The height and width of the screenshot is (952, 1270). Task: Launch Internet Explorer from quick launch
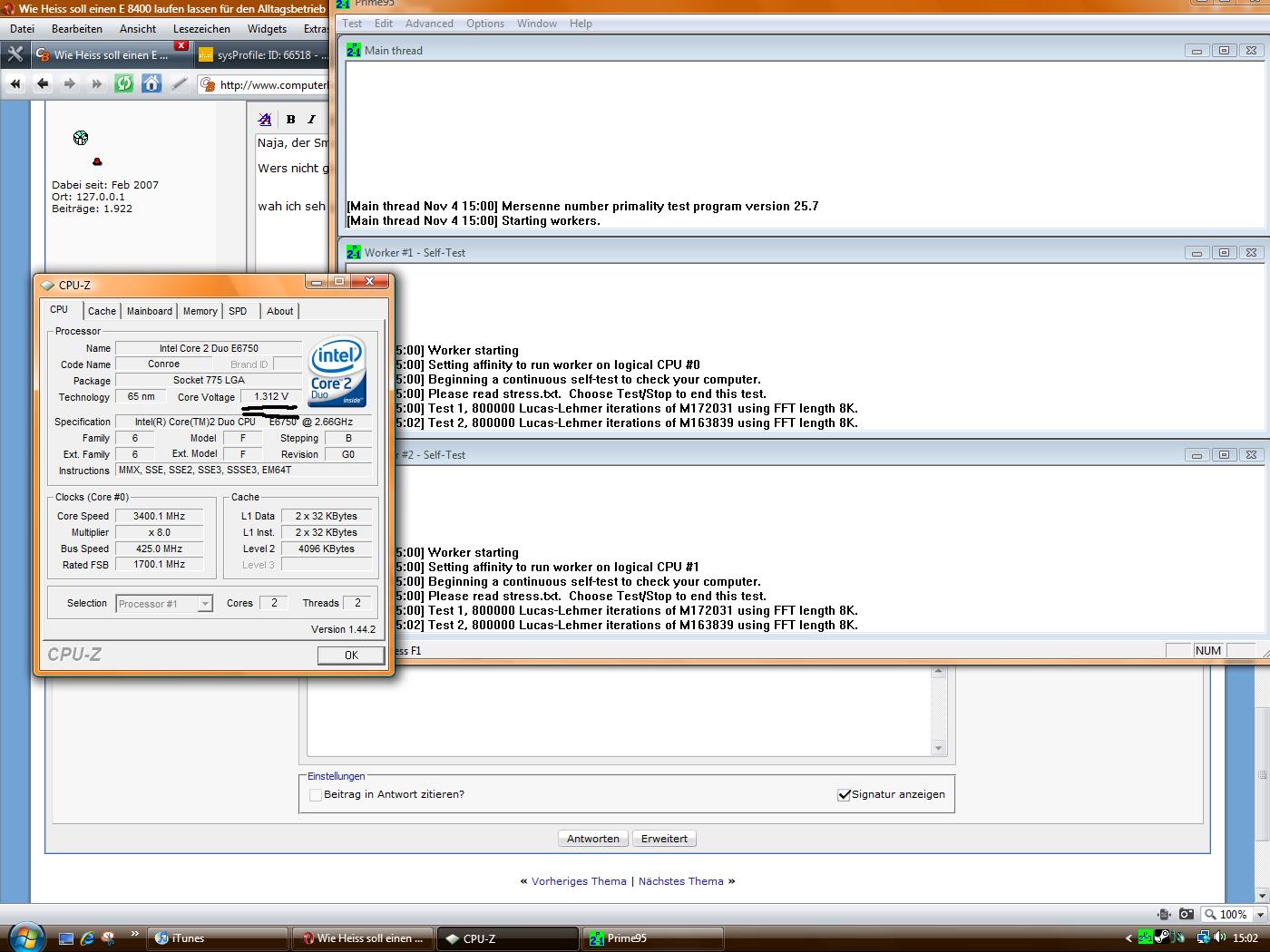tap(87, 938)
